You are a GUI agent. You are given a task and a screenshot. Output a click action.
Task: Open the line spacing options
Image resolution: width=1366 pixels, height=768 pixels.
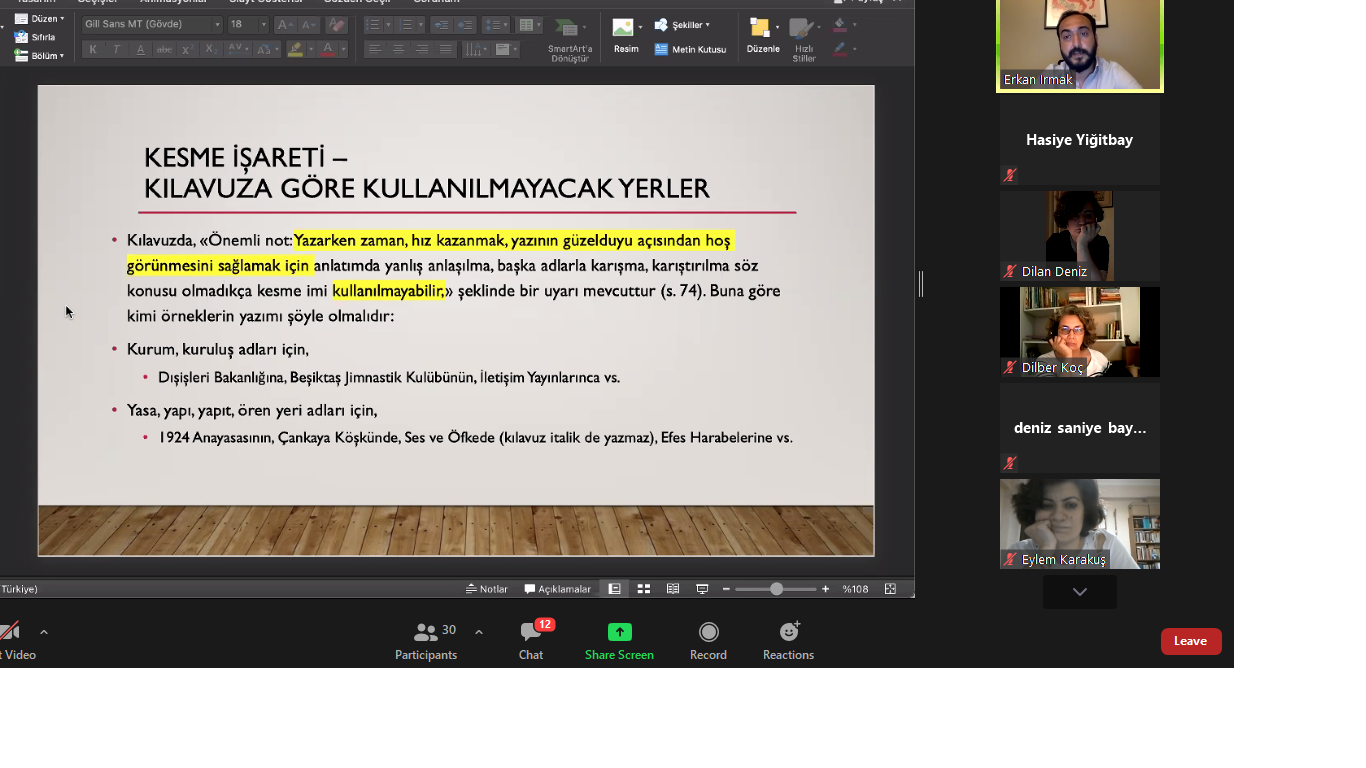(496, 24)
